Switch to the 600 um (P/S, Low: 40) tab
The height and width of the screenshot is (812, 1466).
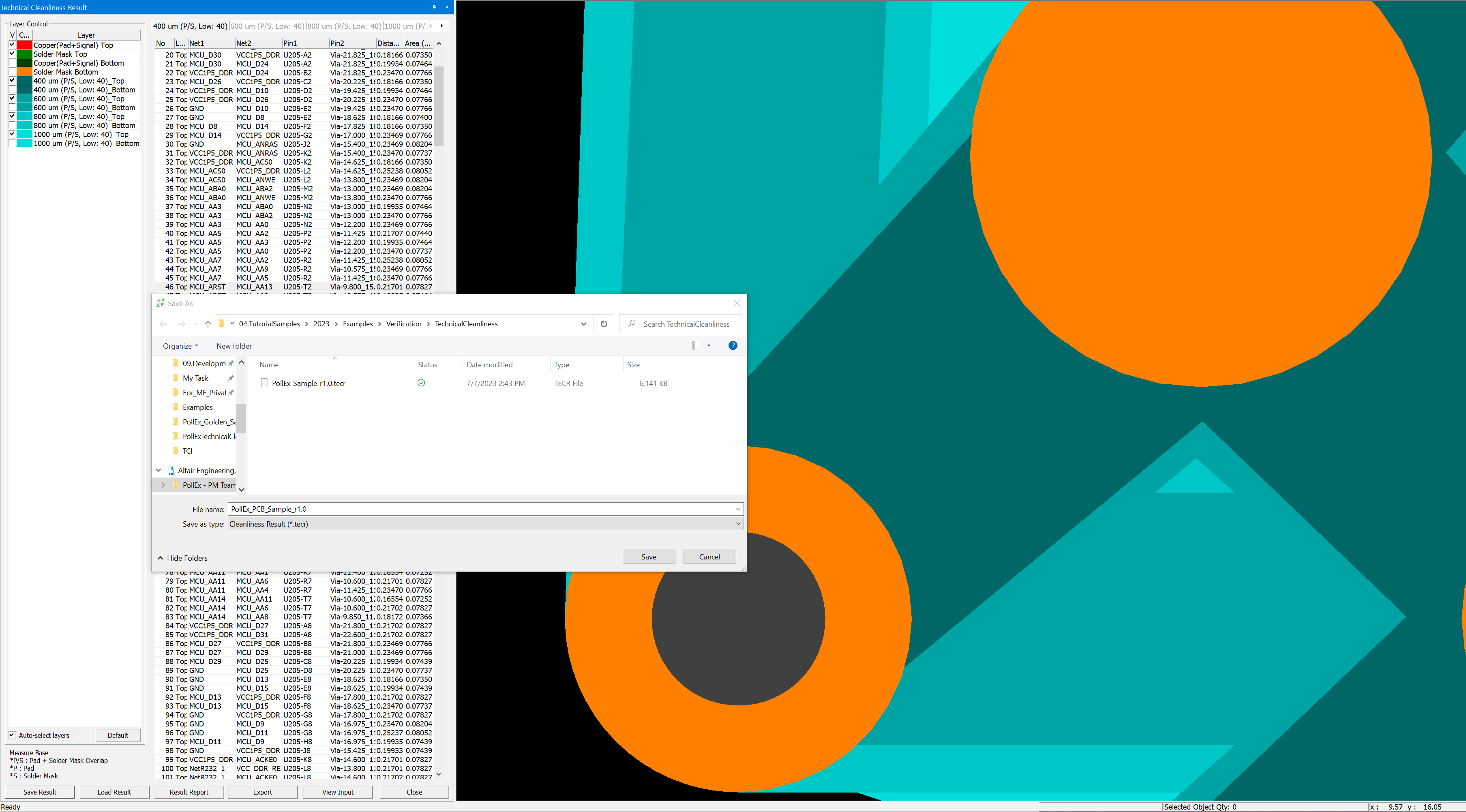pos(267,26)
